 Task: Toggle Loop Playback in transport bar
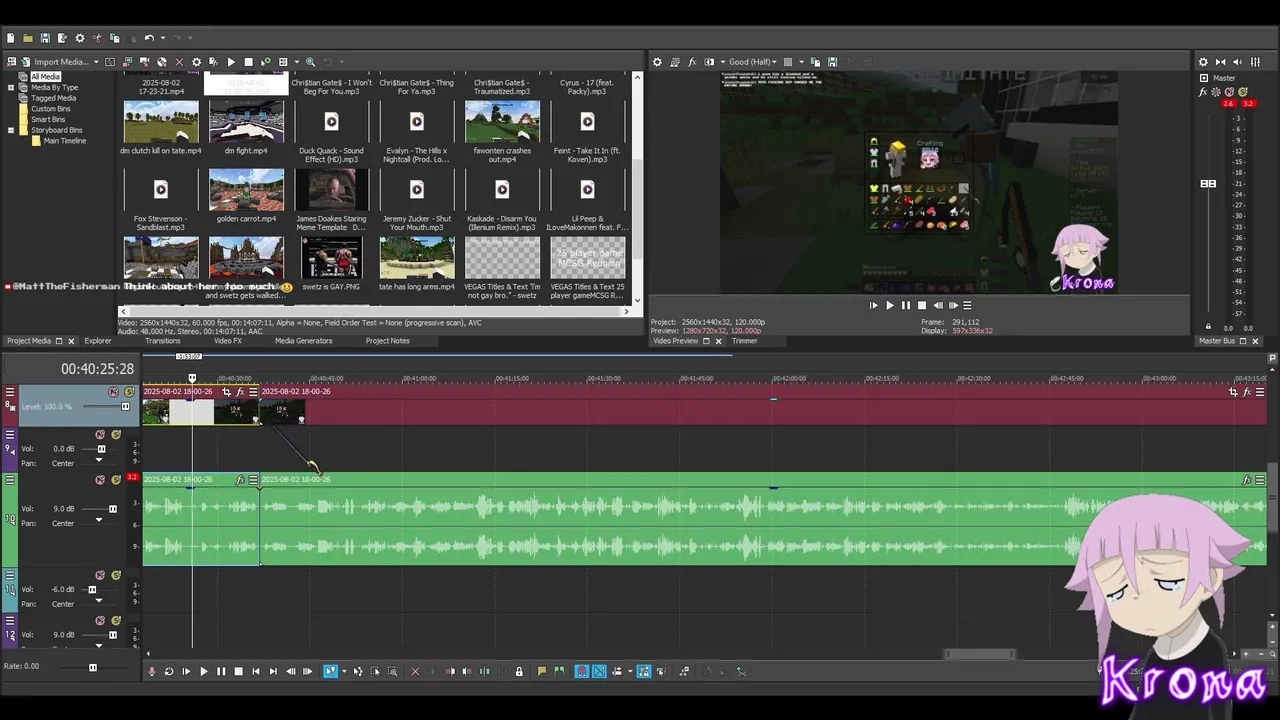pyautogui.click(x=168, y=672)
